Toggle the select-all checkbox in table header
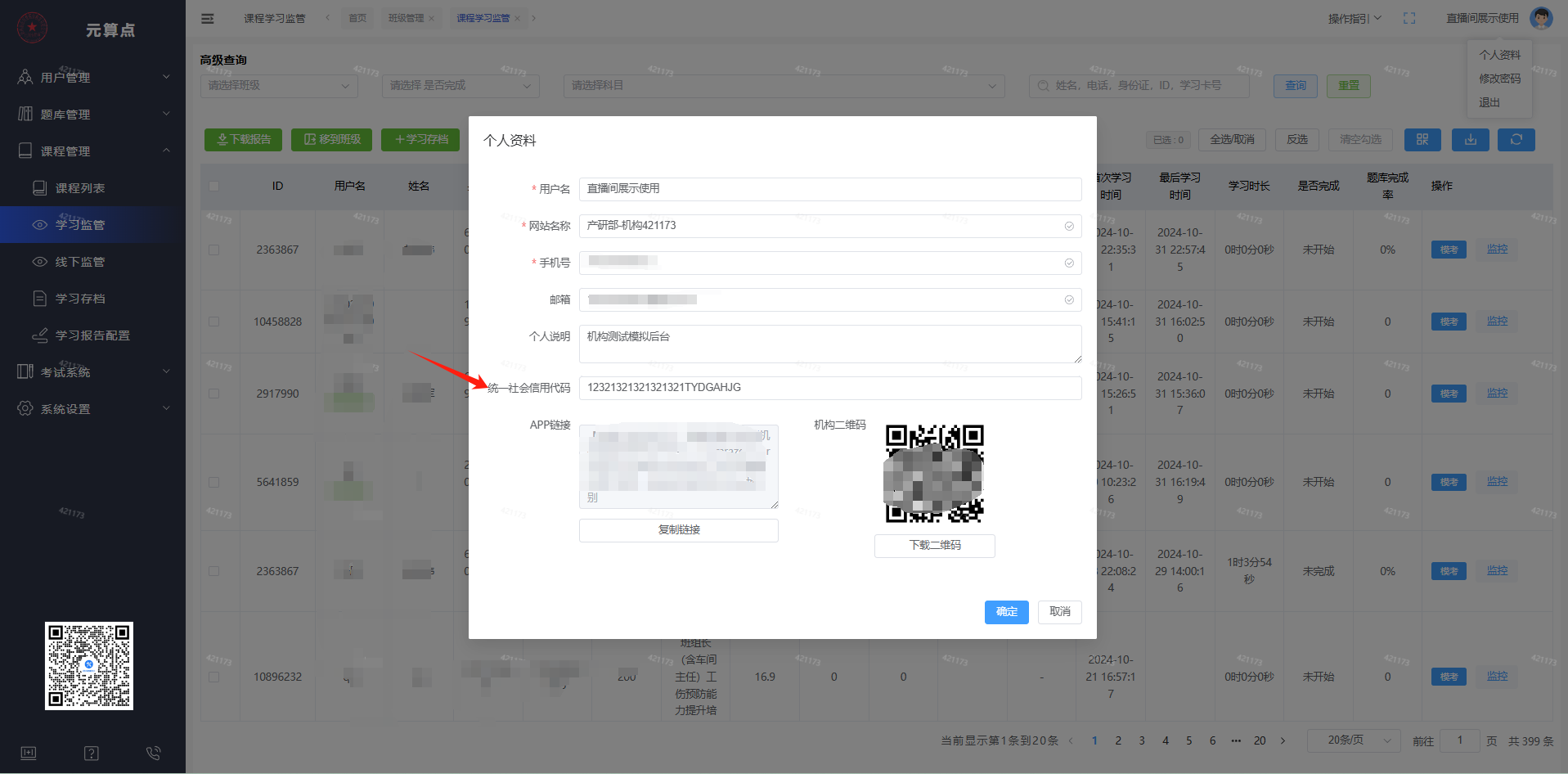1568x774 pixels. (213, 186)
